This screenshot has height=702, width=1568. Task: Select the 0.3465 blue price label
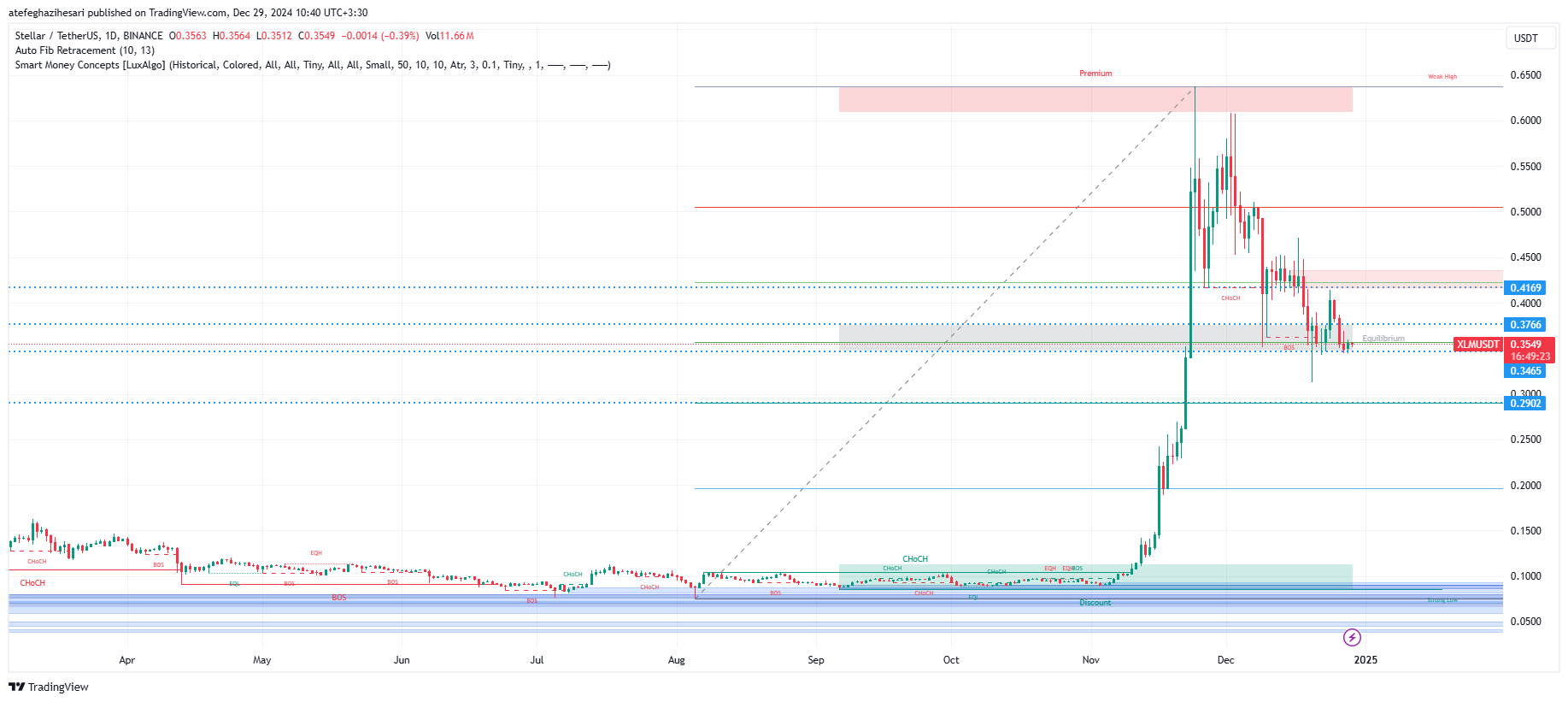click(x=1525, y=371)
